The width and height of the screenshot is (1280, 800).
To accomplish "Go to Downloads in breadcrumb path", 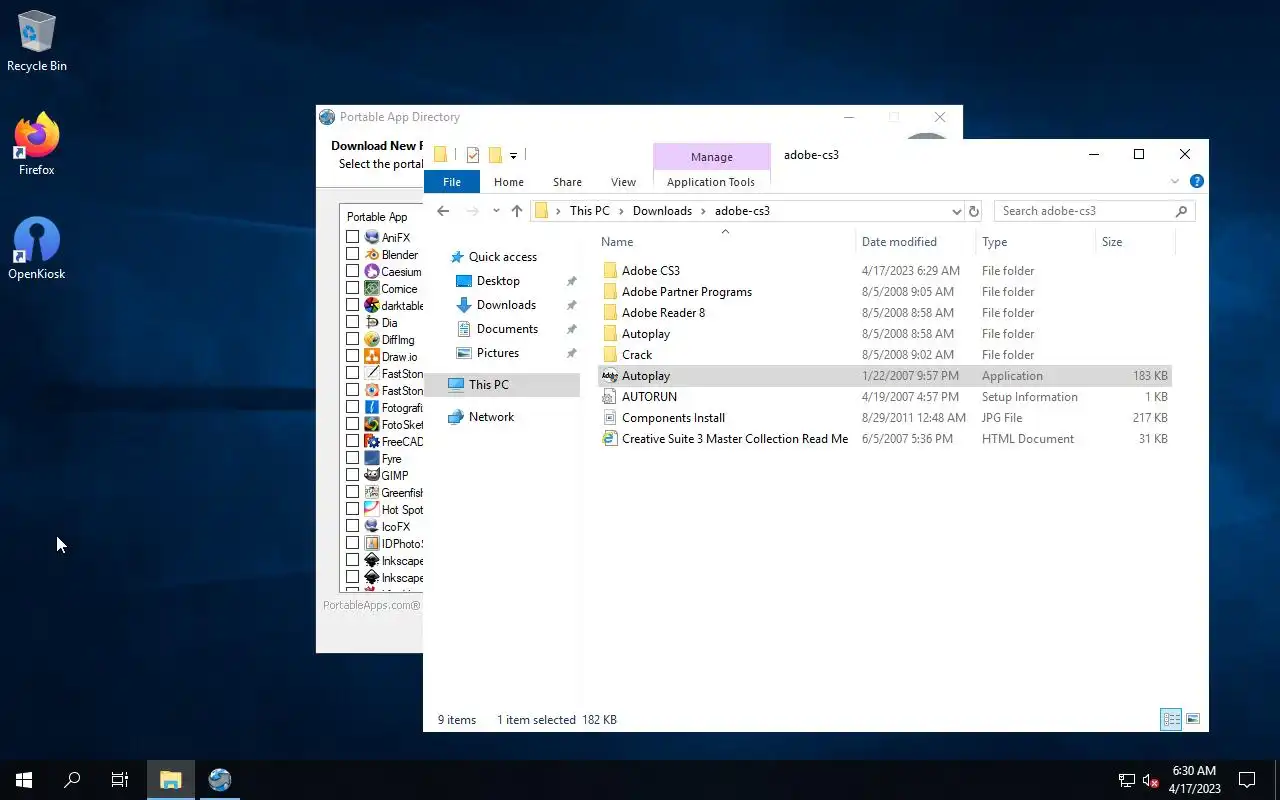I will pyautogui.click(x=662, y=211).
